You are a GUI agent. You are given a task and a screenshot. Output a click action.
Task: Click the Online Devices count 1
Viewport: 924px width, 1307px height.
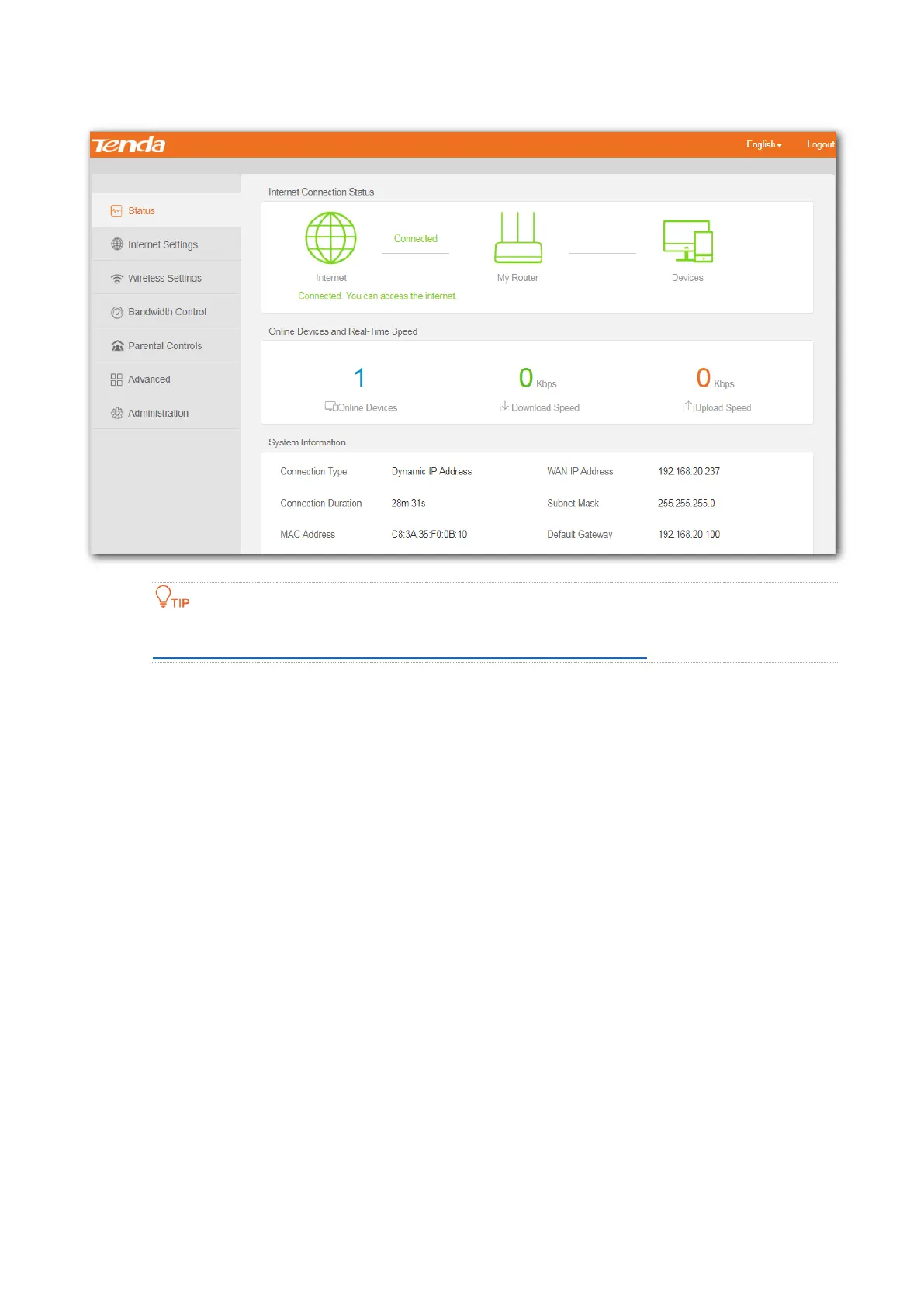click(x=359, y=378)
